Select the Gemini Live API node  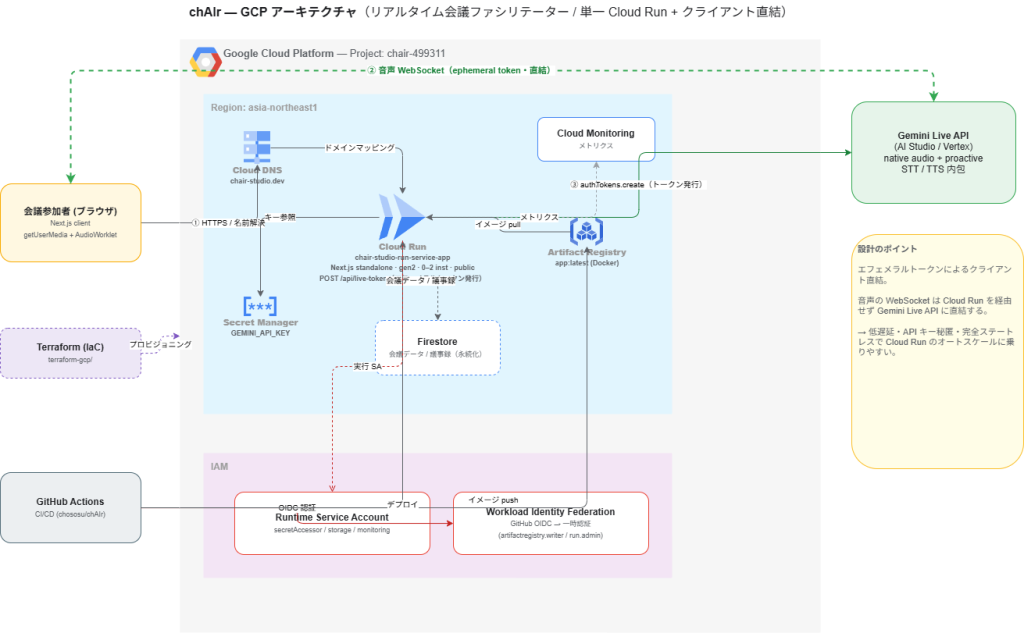(933, 152)
